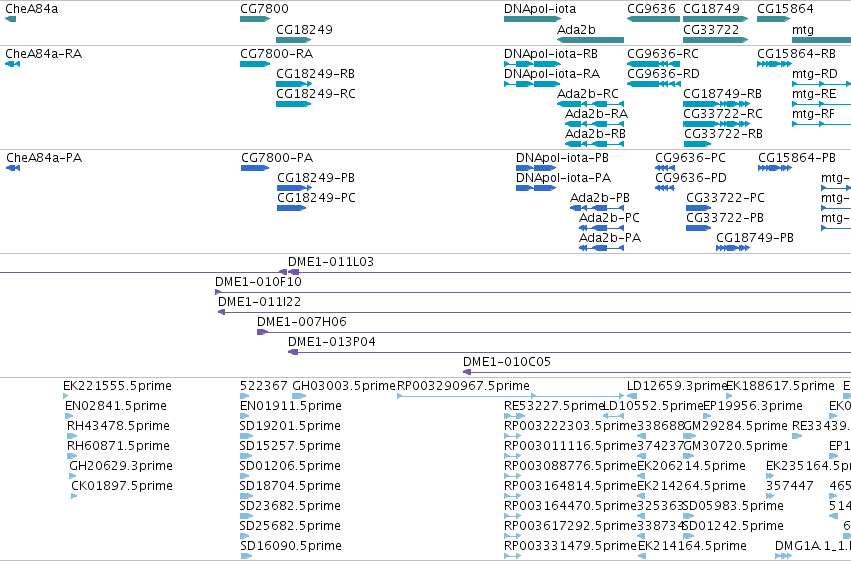Click protein CG33722-PC
This screenshot has height=561, width=851.
tap(726, 198)
